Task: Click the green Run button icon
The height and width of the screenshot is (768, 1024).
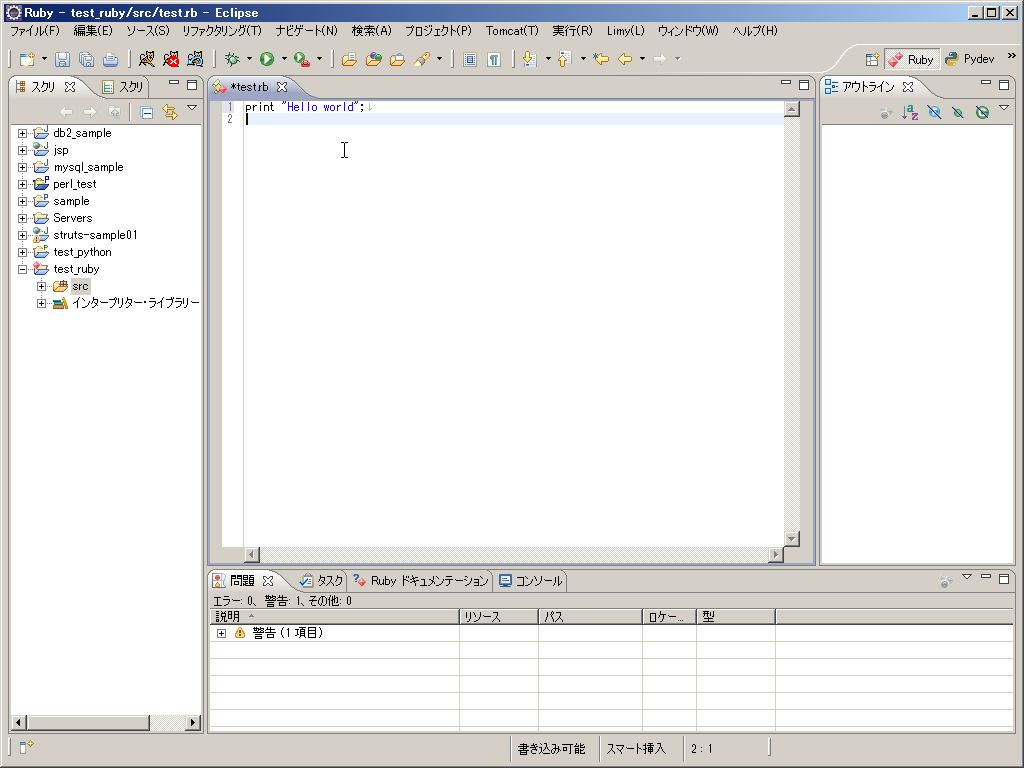Action: (266, 59)
